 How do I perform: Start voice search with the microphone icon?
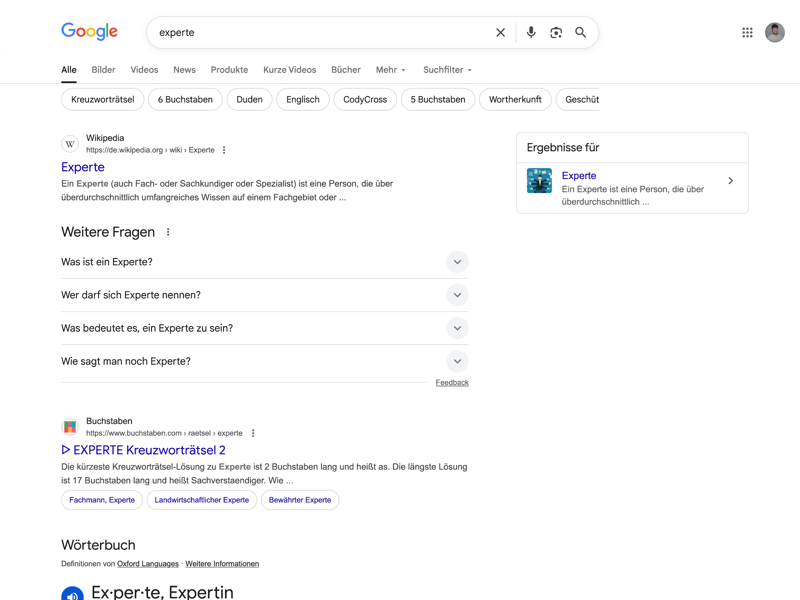click(531, 33)
